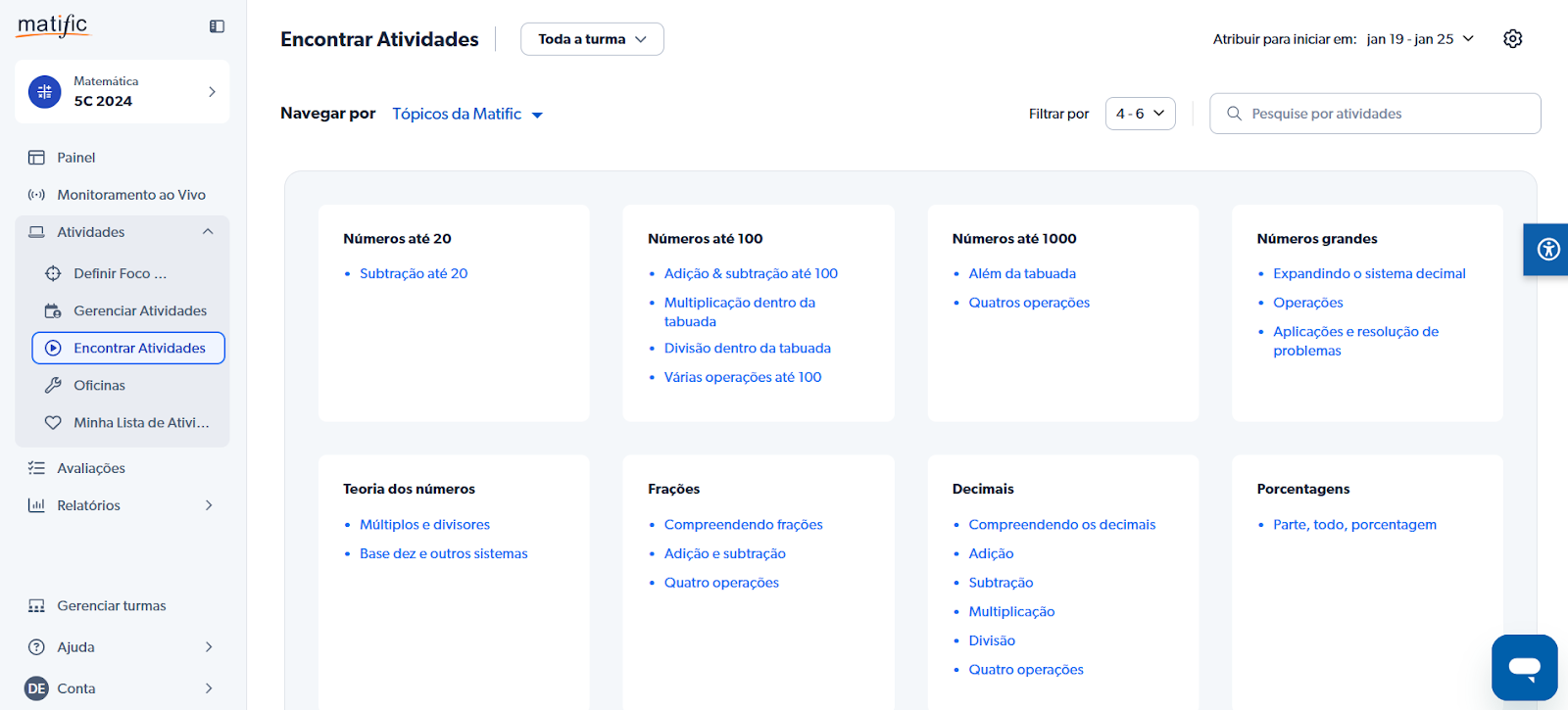1568x710 pixels.
Task: Change the jan 19 - jan 25 date range
Action: 1420,39
